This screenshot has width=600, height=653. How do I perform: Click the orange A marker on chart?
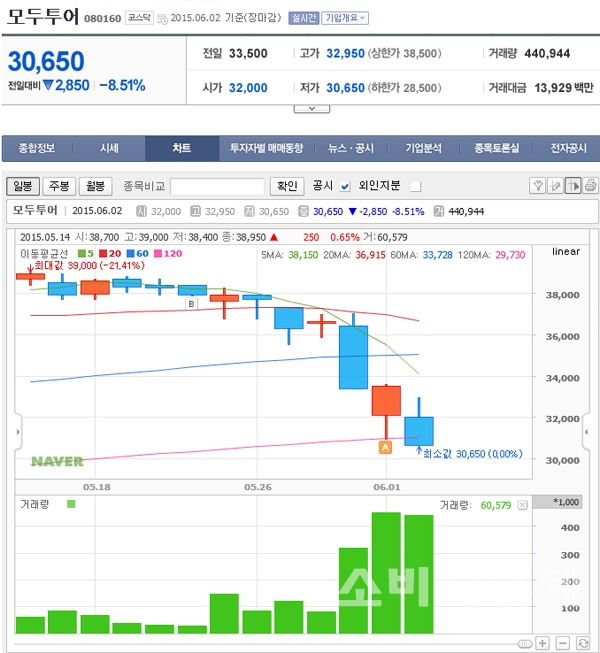(x=384, y=447)
